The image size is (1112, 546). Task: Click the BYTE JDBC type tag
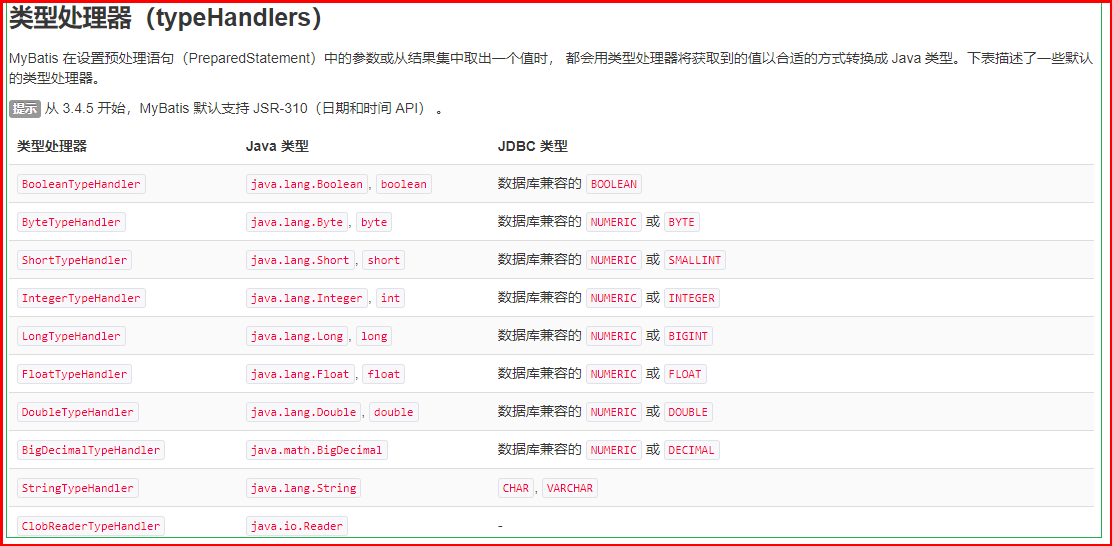682,222
